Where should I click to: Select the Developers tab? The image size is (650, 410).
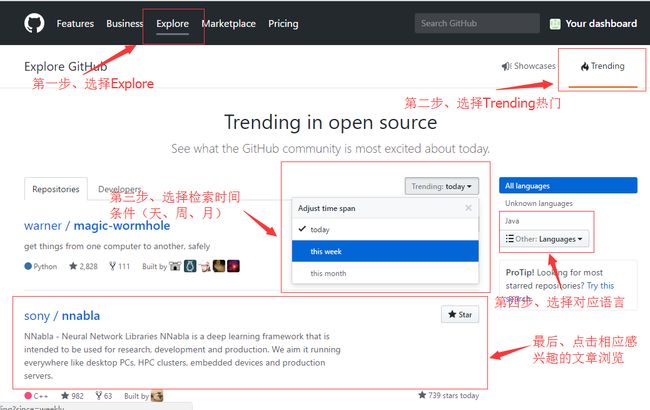(120, 189)
